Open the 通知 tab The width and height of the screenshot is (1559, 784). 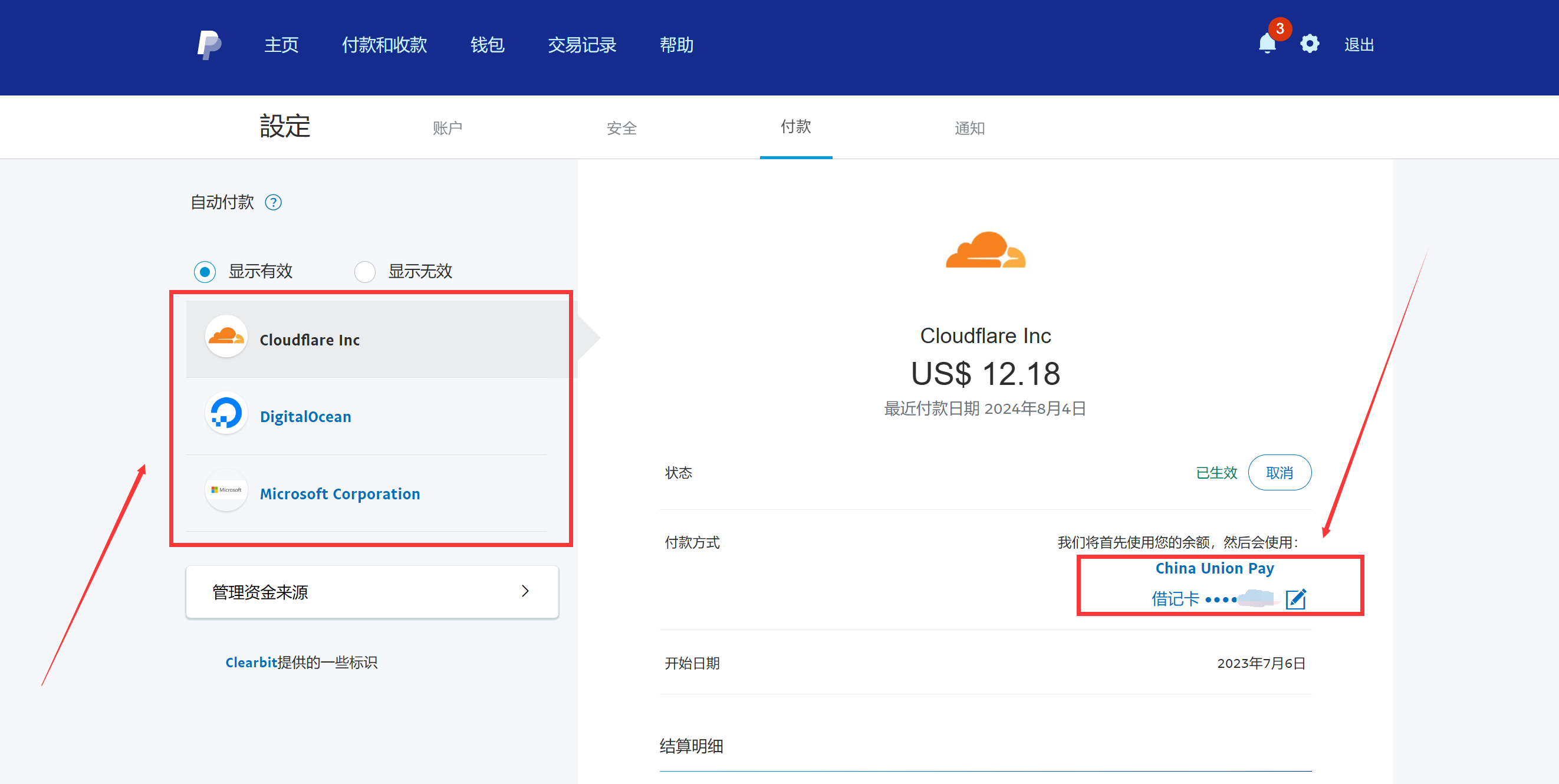(969, 129)
